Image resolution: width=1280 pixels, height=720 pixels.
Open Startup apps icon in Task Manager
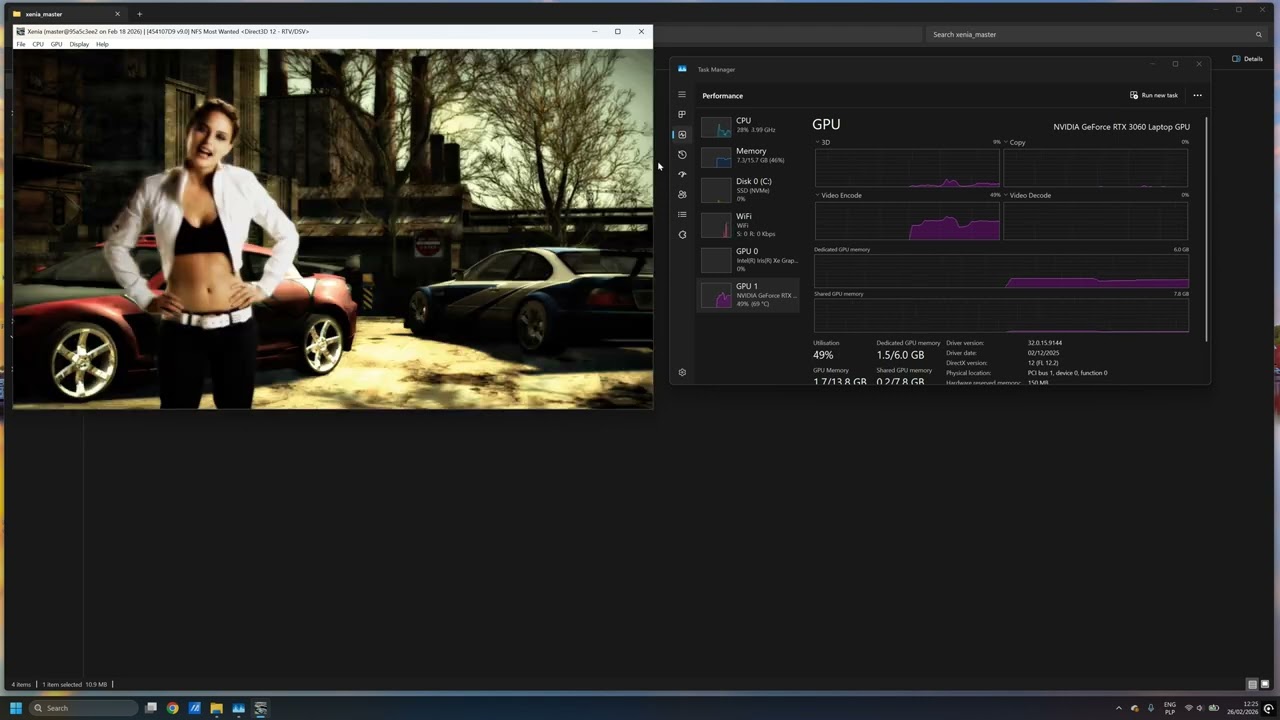pos(682,174)
